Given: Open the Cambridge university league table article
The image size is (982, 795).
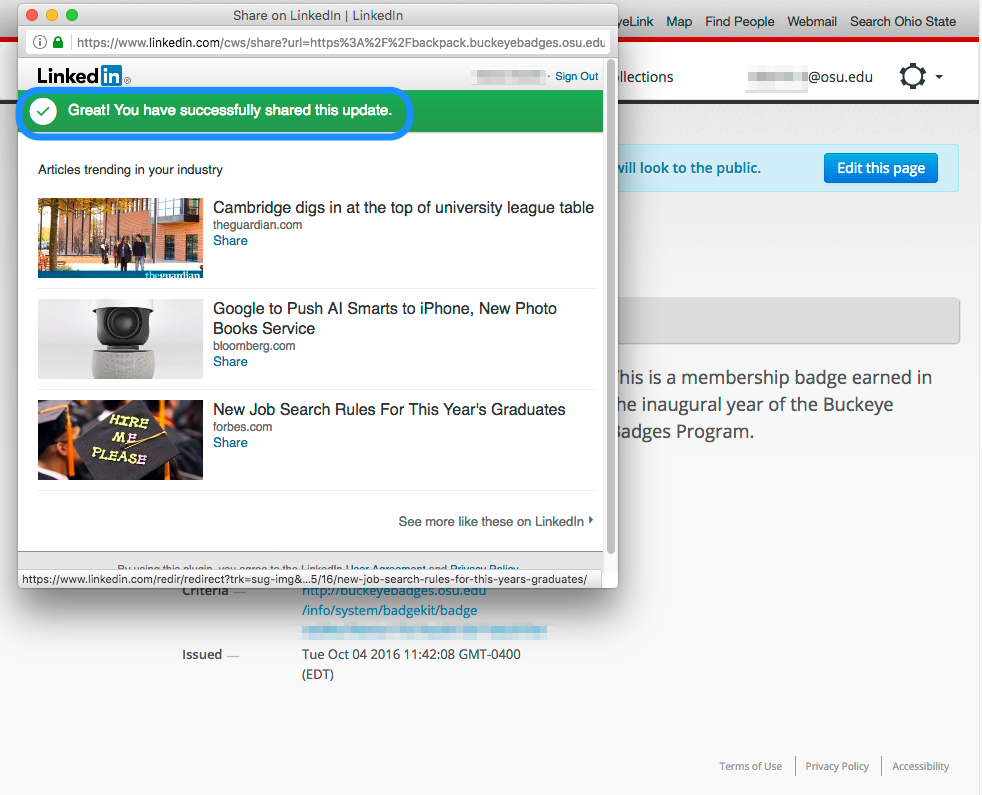Looking at the screenshot, I should point(403,207).
